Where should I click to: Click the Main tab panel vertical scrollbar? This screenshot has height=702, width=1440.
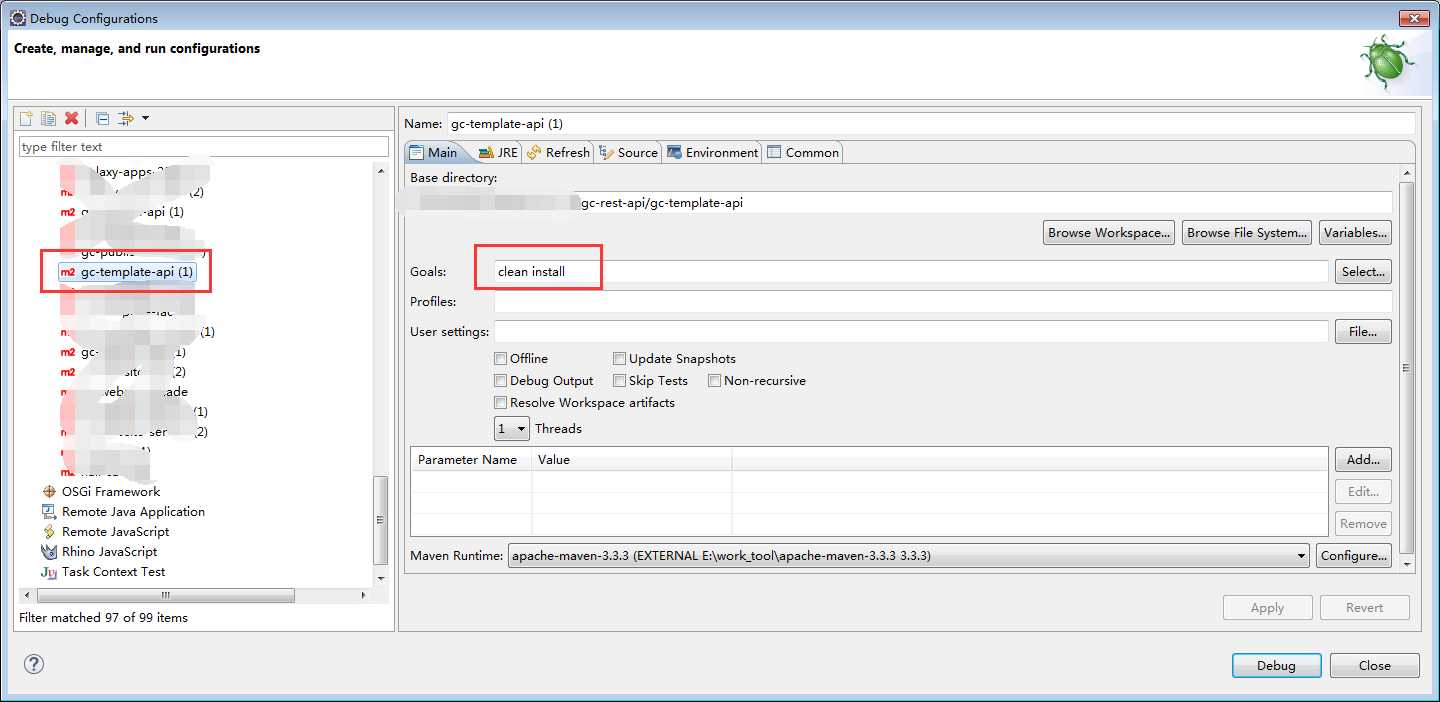[x=1407, y=368]
